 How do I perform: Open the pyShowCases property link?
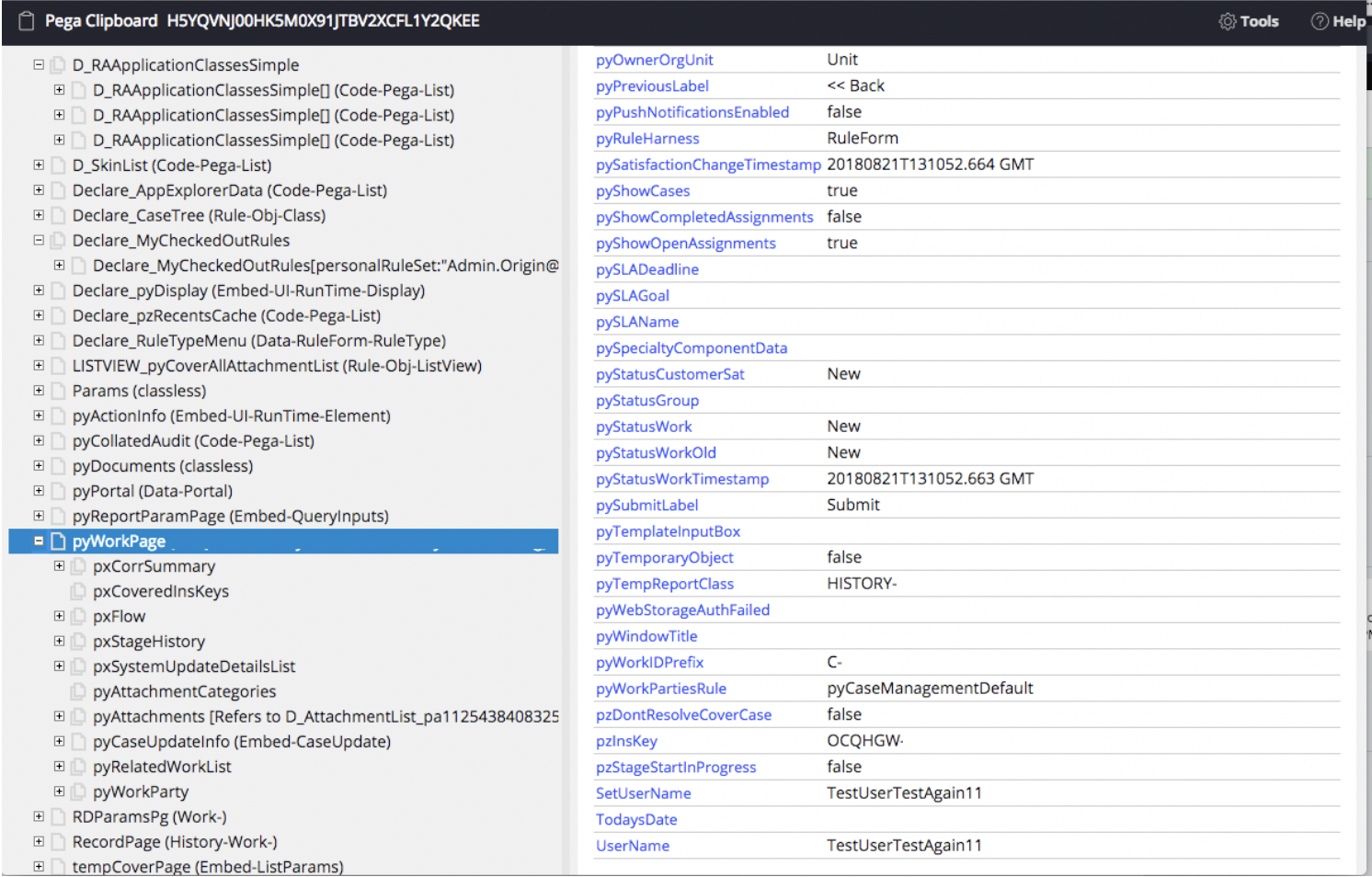tap(643, 191)
